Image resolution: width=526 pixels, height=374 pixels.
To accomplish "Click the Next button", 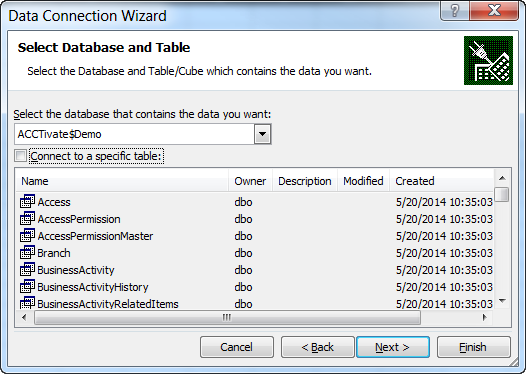I will pos(393,347).
